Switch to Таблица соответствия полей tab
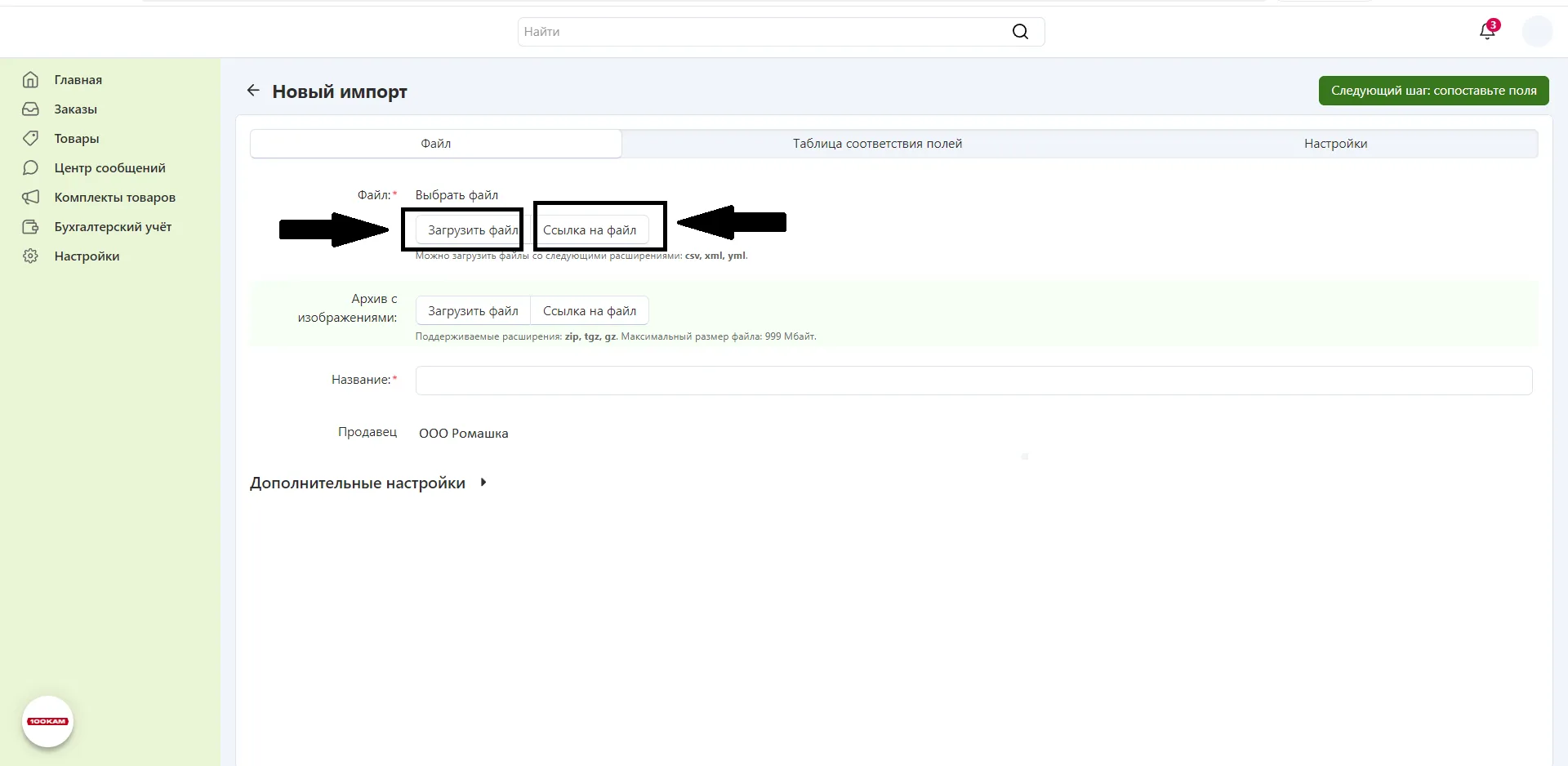The width and height of the screenshot is (1568, 766). 877,144
